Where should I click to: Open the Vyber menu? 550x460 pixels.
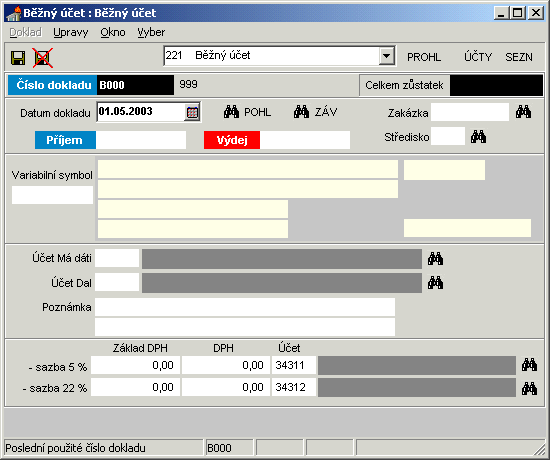(x=151, y=32)
